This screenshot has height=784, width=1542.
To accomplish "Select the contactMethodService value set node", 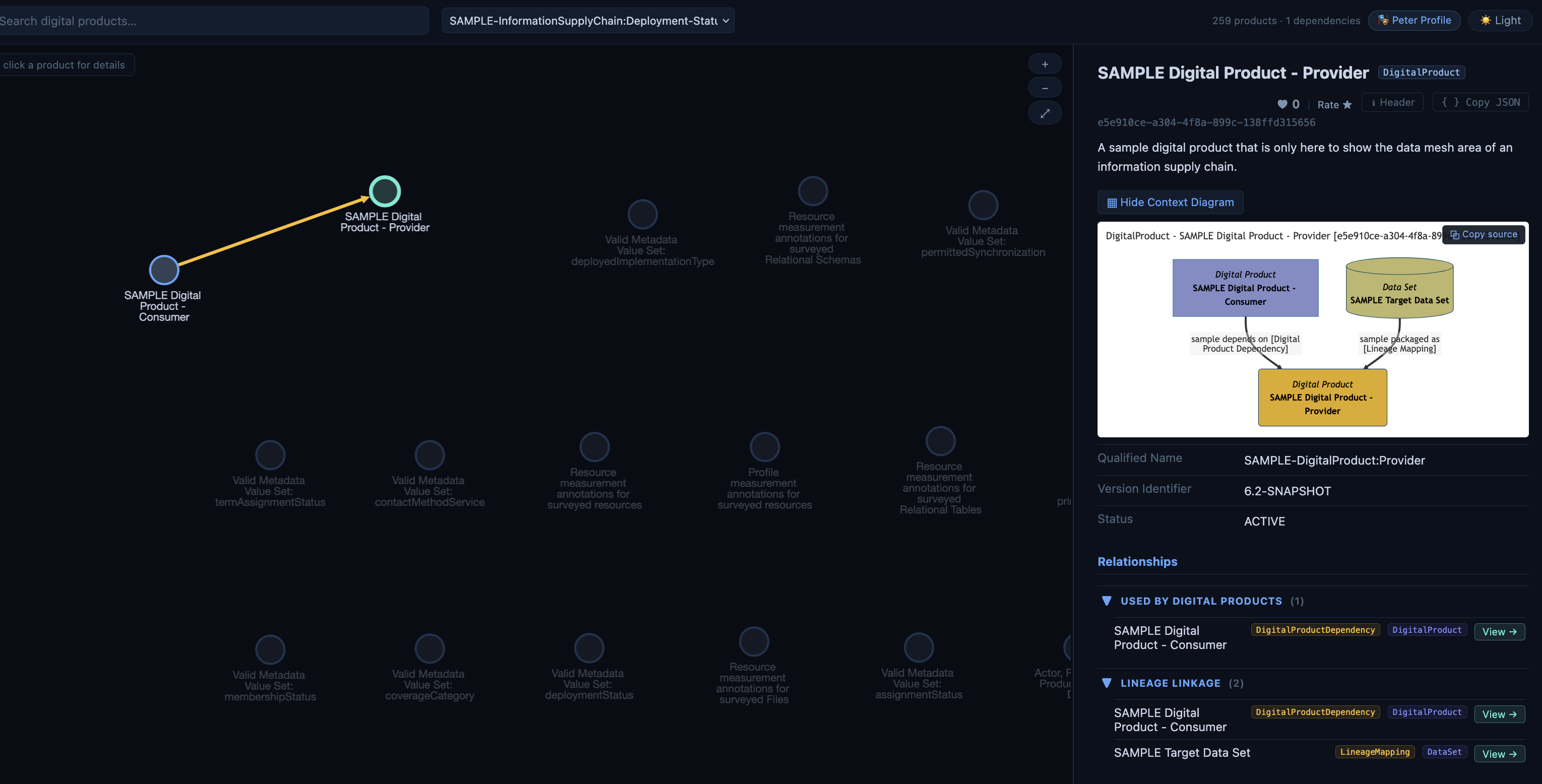I will click(429, 455).
